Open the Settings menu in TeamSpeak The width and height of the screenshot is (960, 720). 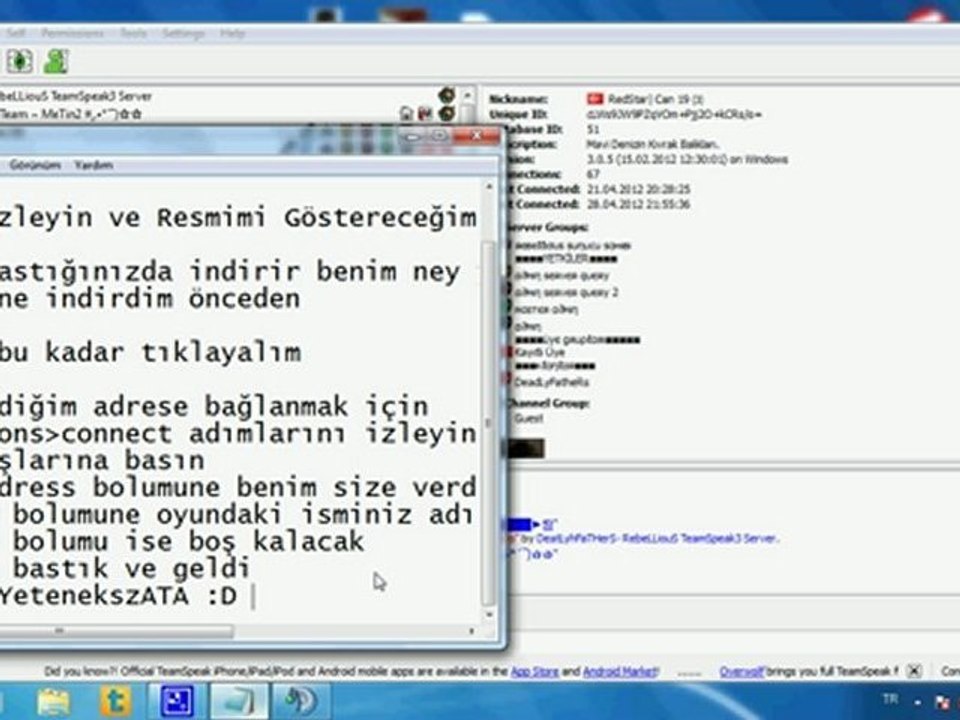point(183,33)
